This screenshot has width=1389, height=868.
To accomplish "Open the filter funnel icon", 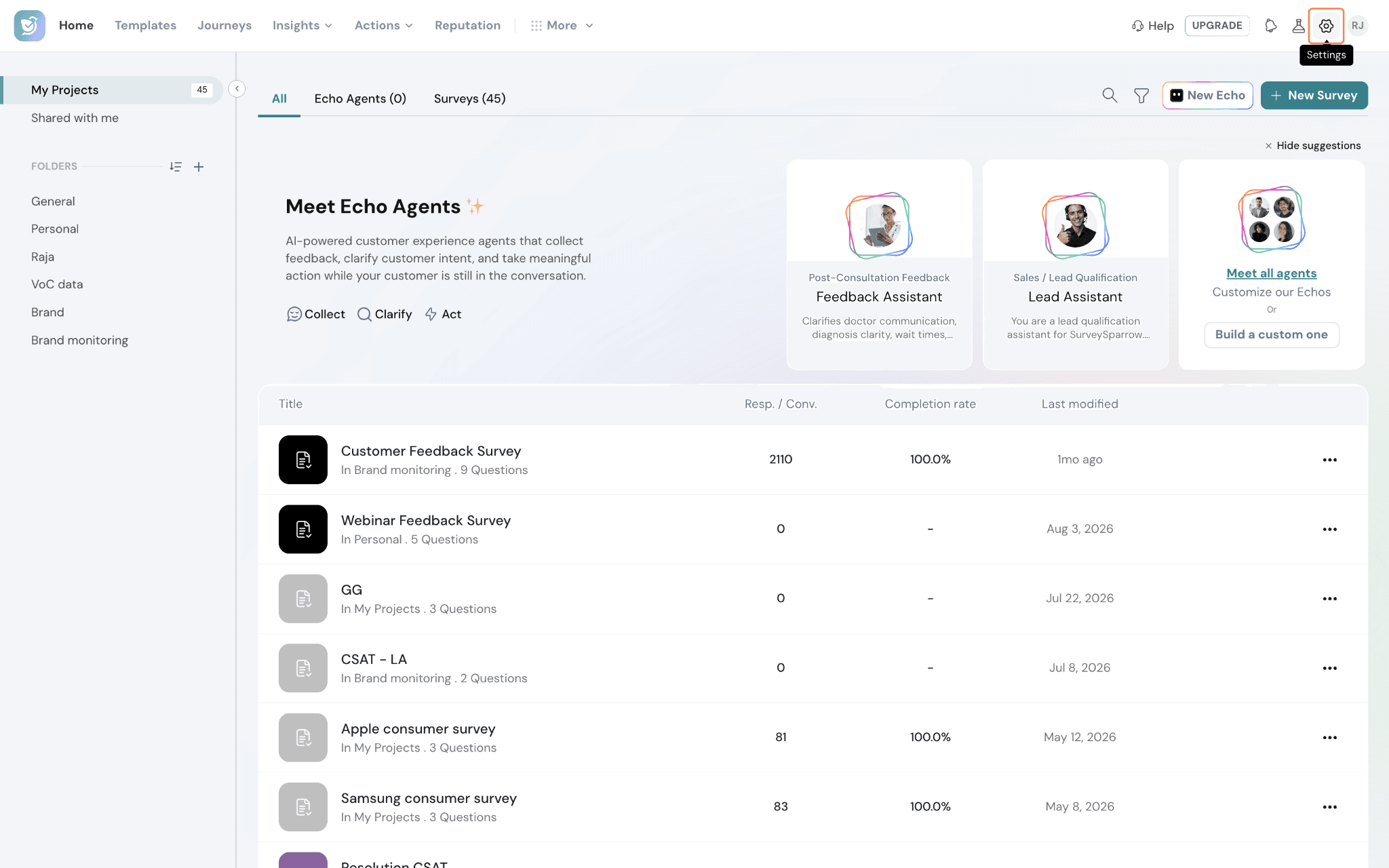I will pyautogui.click(x=1141, y=96).
